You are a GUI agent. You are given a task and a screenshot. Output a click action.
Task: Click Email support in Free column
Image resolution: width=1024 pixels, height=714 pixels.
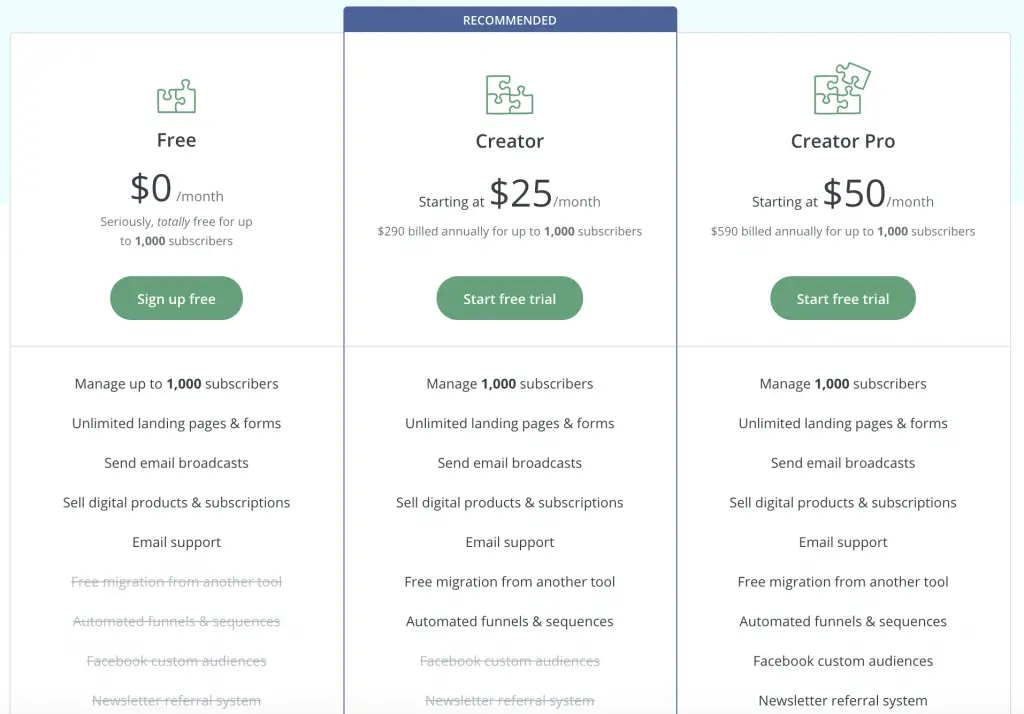coord(176,542)
